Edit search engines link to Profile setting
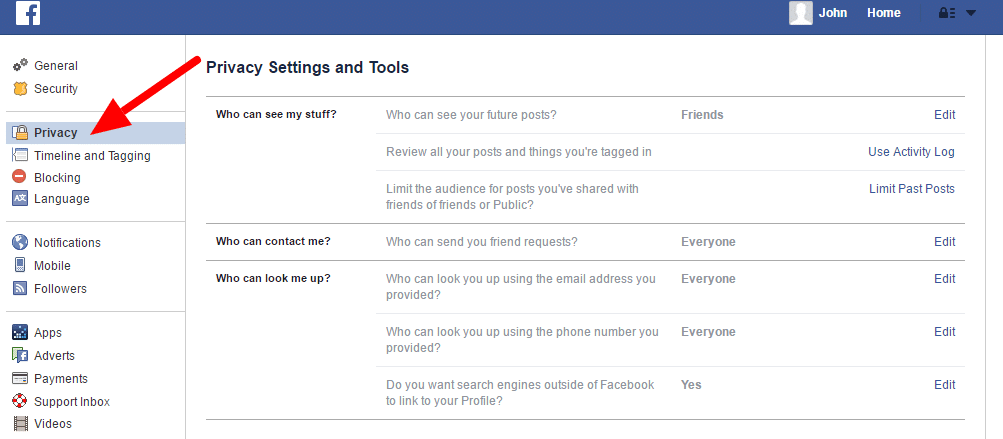 coord(944,385)
